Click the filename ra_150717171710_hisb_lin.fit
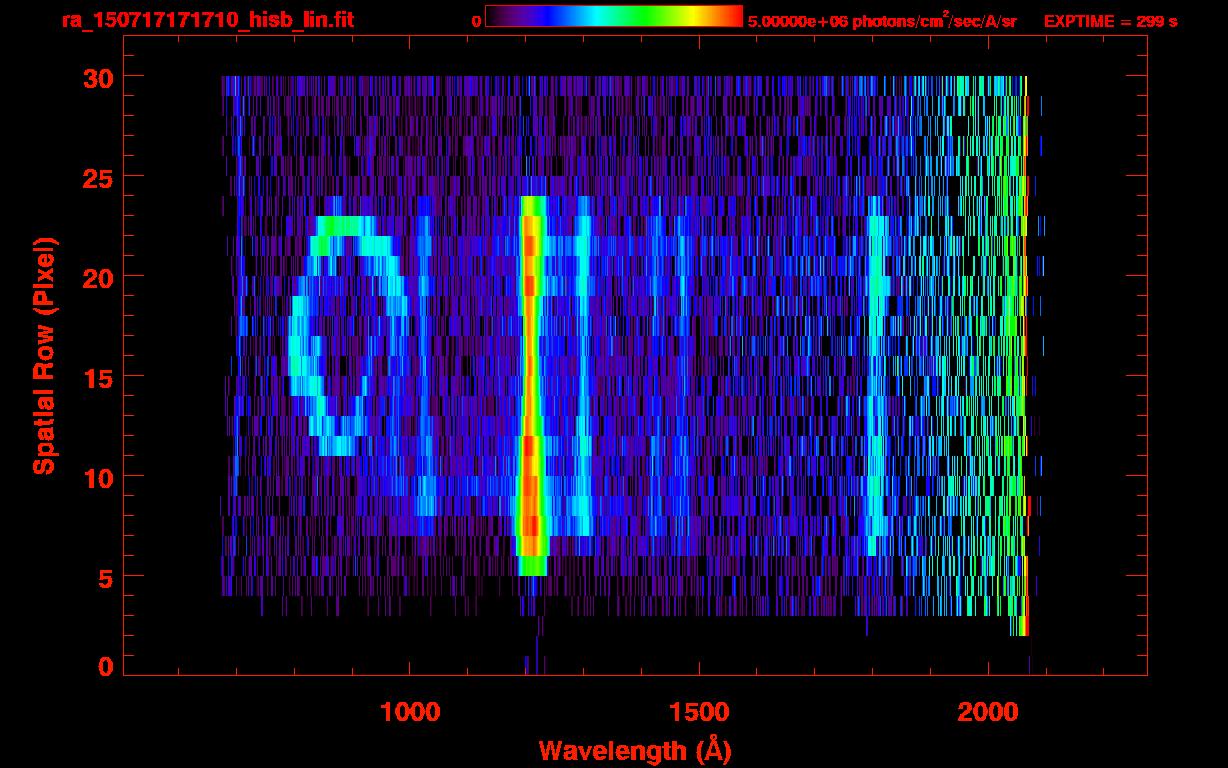Image resolution: width=1228 pixels, height=768 pixels. (206, 19)
